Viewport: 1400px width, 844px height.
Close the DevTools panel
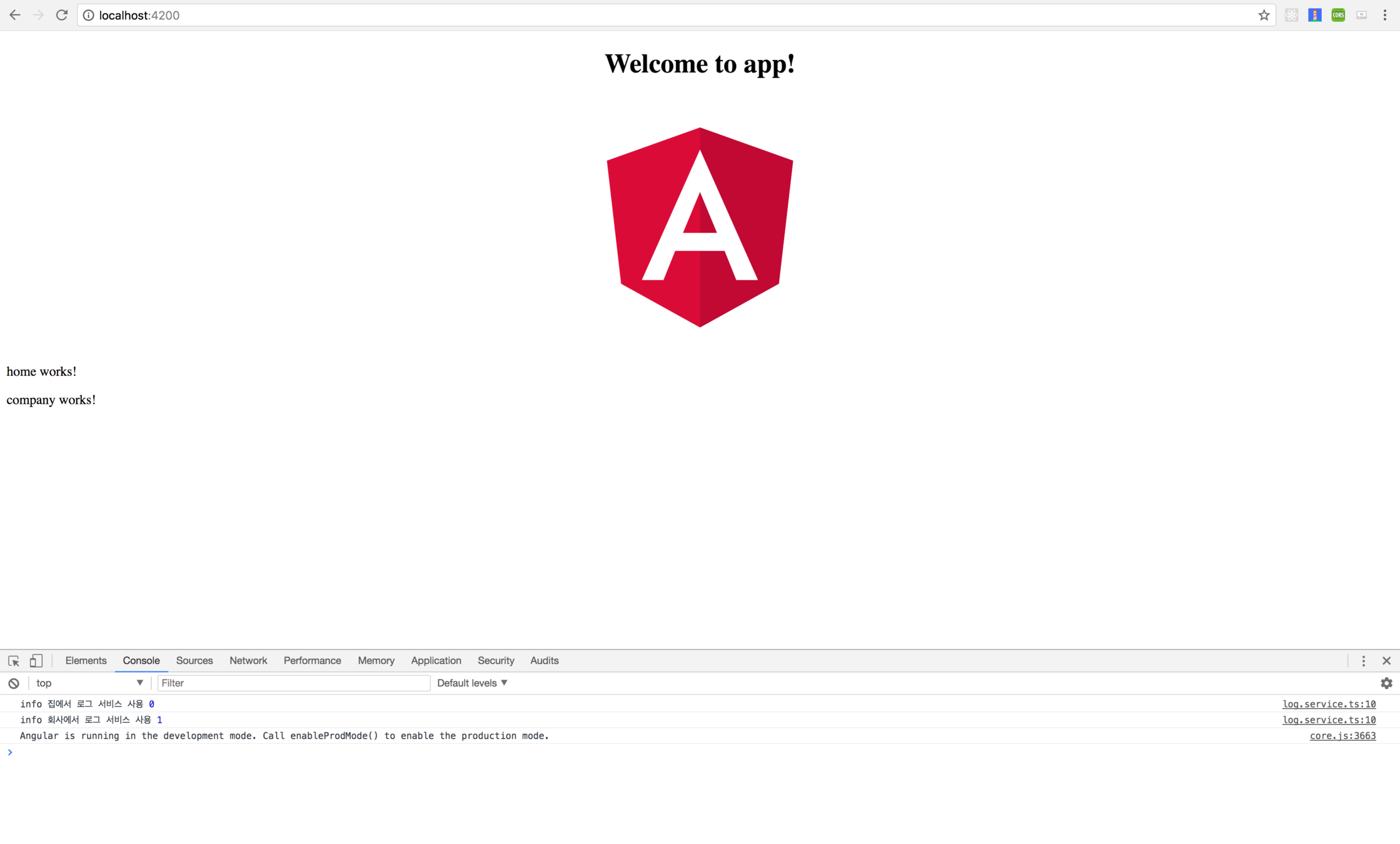pos(1386,661)
